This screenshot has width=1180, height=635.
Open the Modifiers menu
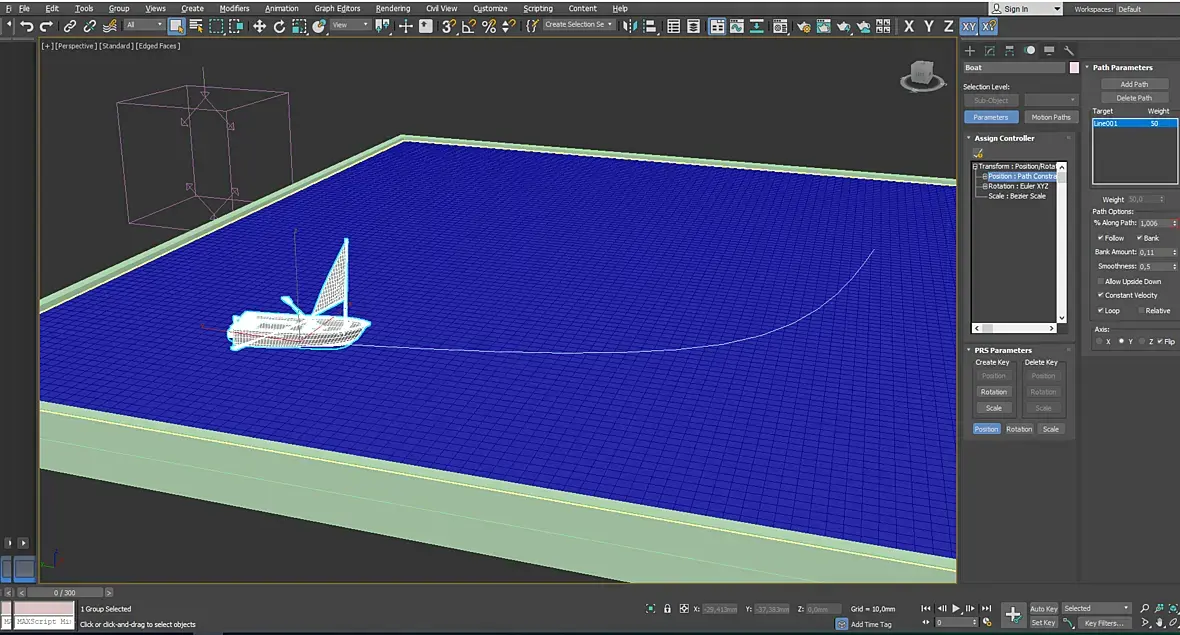(x=234, y=8)
